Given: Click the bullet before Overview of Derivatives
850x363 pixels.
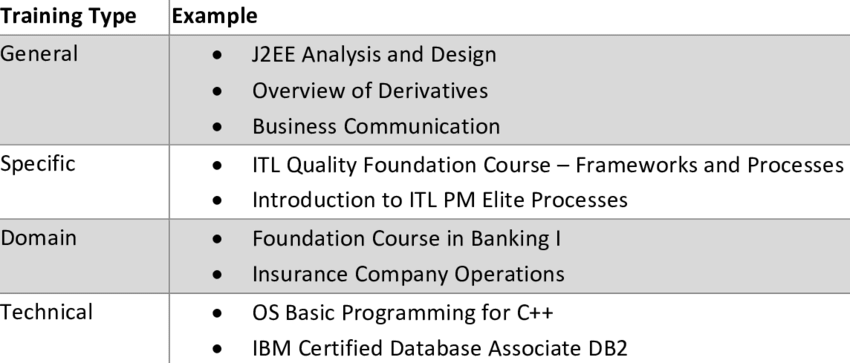Looking at the screenshot, I should pos(217,91).
